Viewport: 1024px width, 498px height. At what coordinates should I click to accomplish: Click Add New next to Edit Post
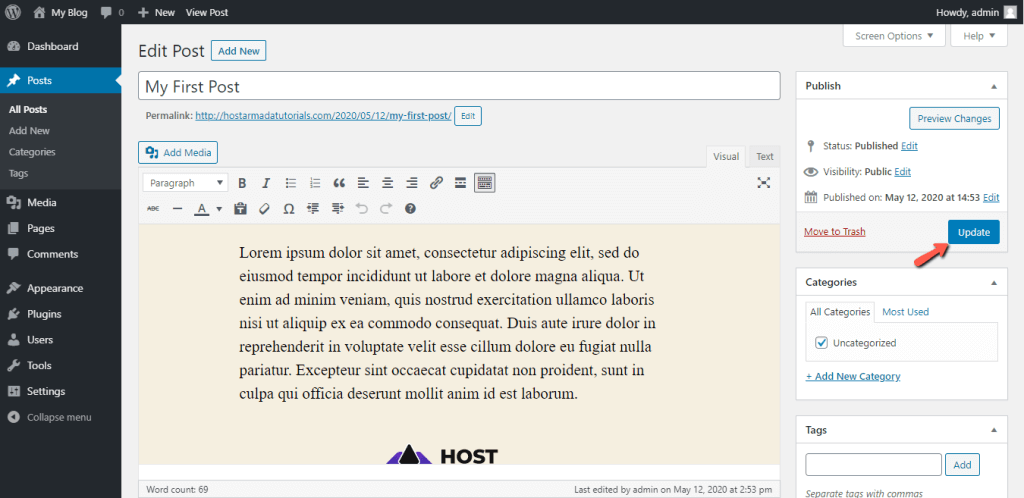coord(238,51)
